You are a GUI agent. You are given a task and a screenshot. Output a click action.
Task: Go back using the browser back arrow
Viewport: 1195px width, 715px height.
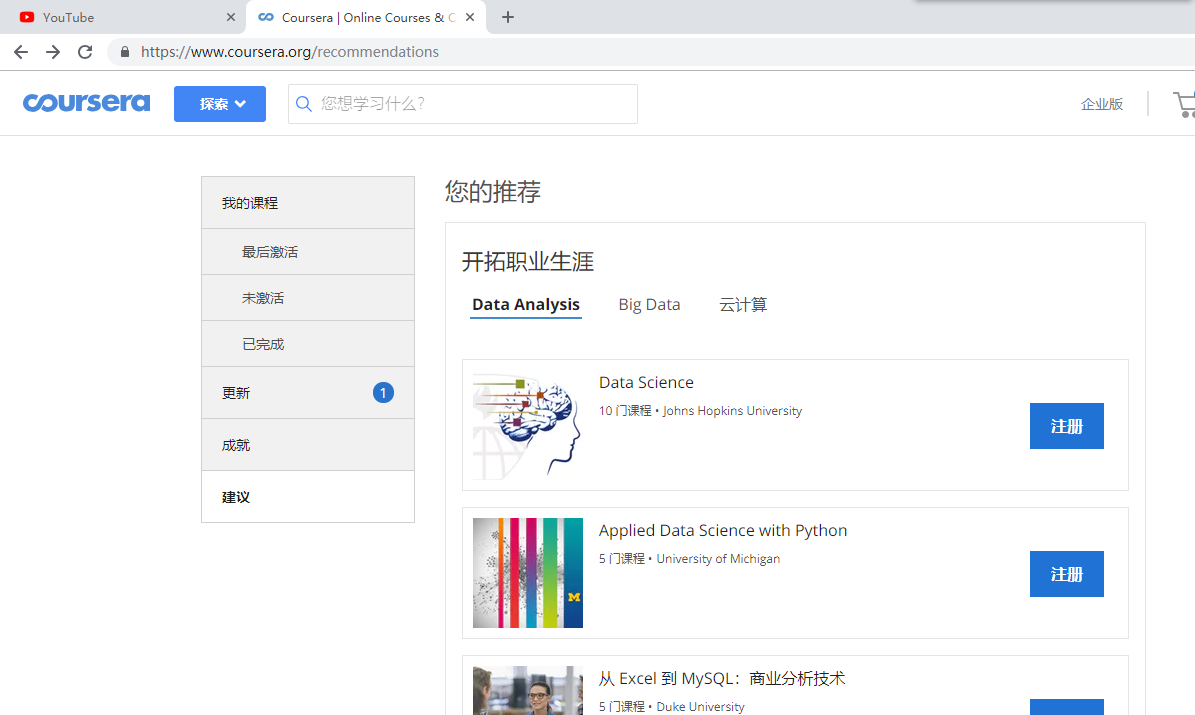[x=21, y=52]
